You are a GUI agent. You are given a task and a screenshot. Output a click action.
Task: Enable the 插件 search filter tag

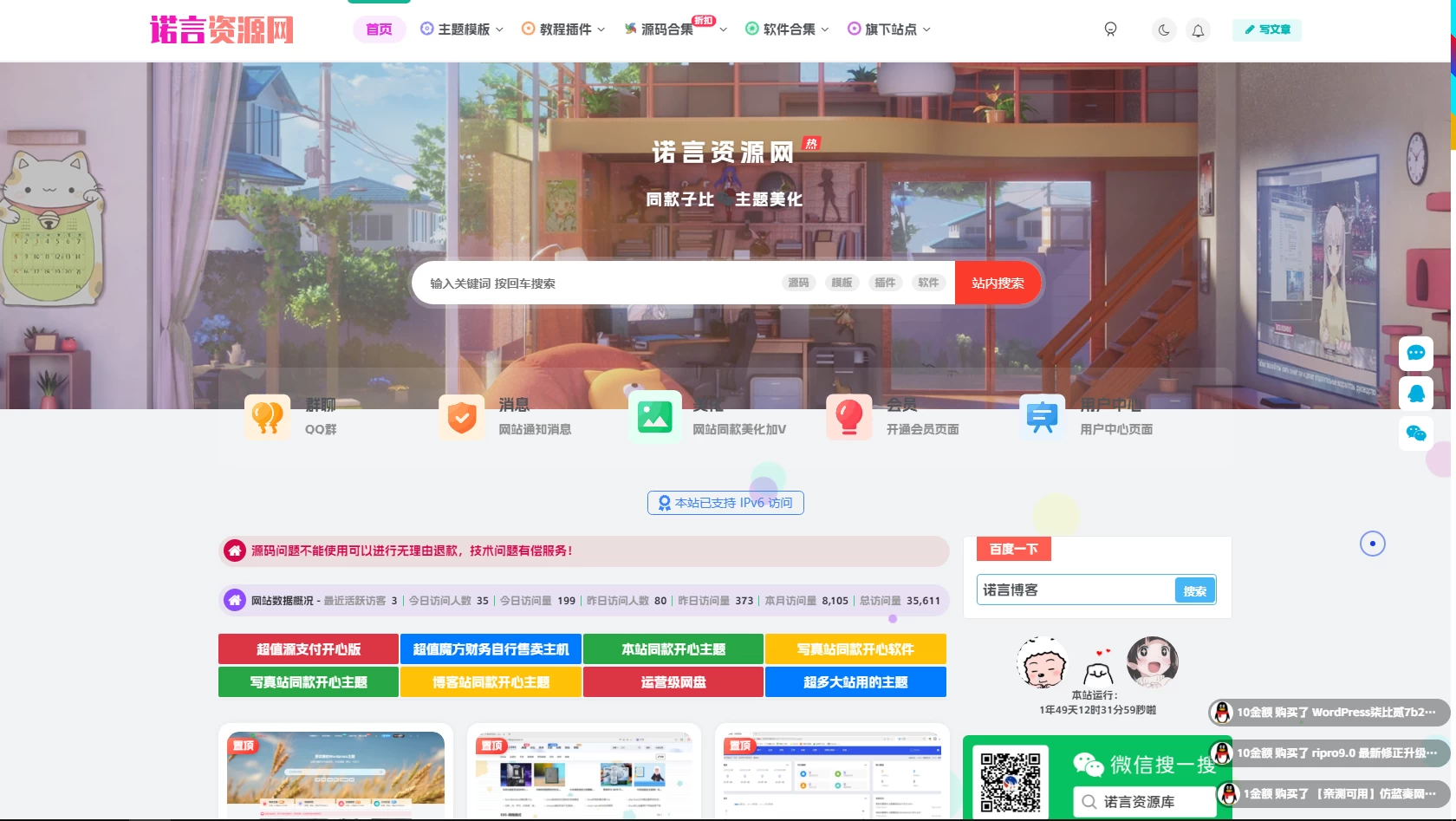[x=885, y=283]
